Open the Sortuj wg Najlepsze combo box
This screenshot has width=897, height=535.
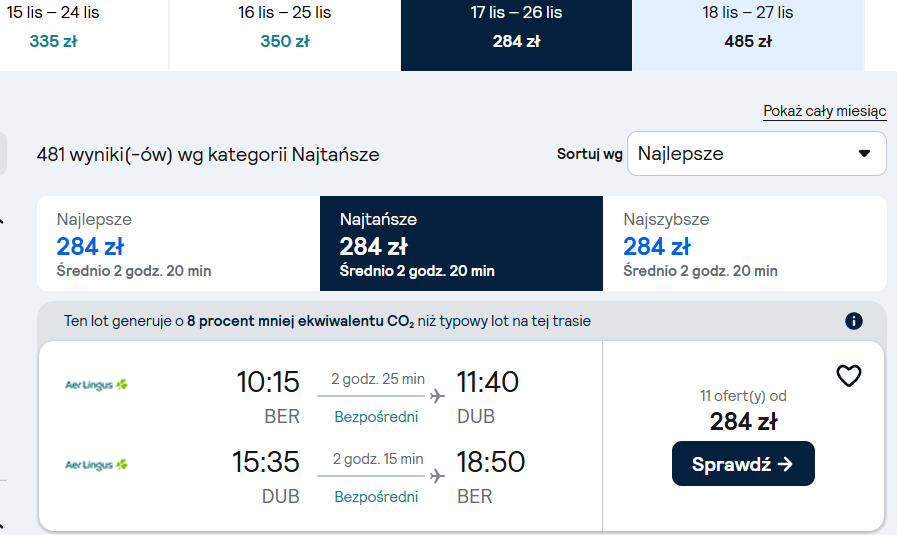point(756,153)
